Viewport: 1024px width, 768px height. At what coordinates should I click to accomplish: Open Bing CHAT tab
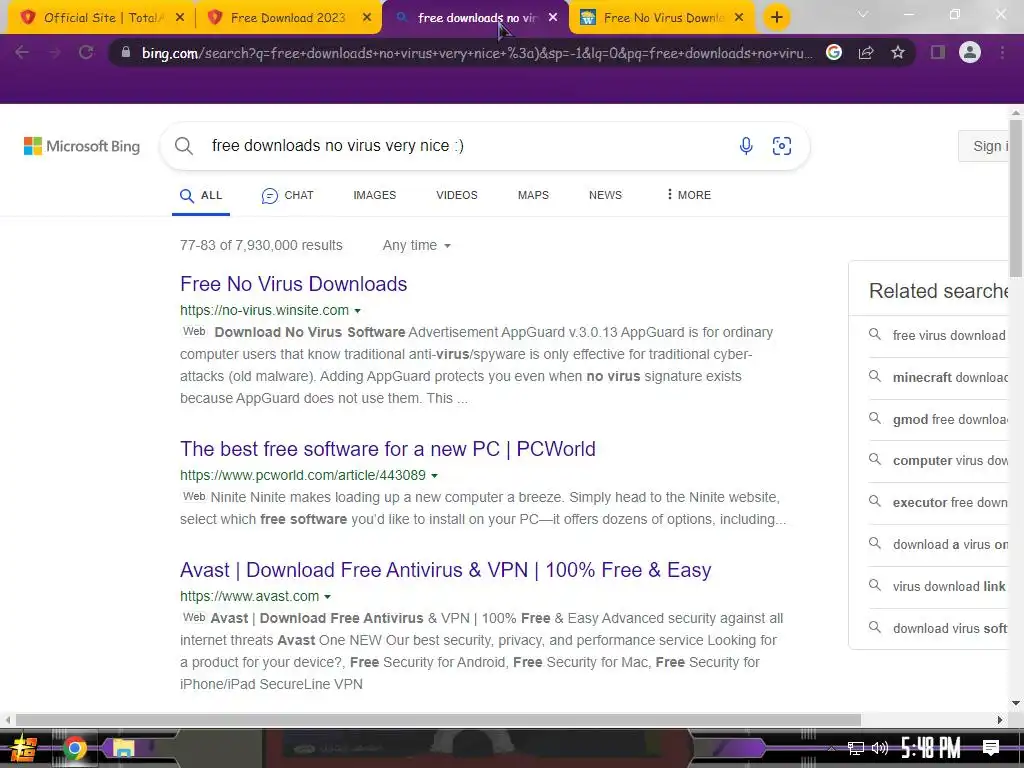pos(287,195)
